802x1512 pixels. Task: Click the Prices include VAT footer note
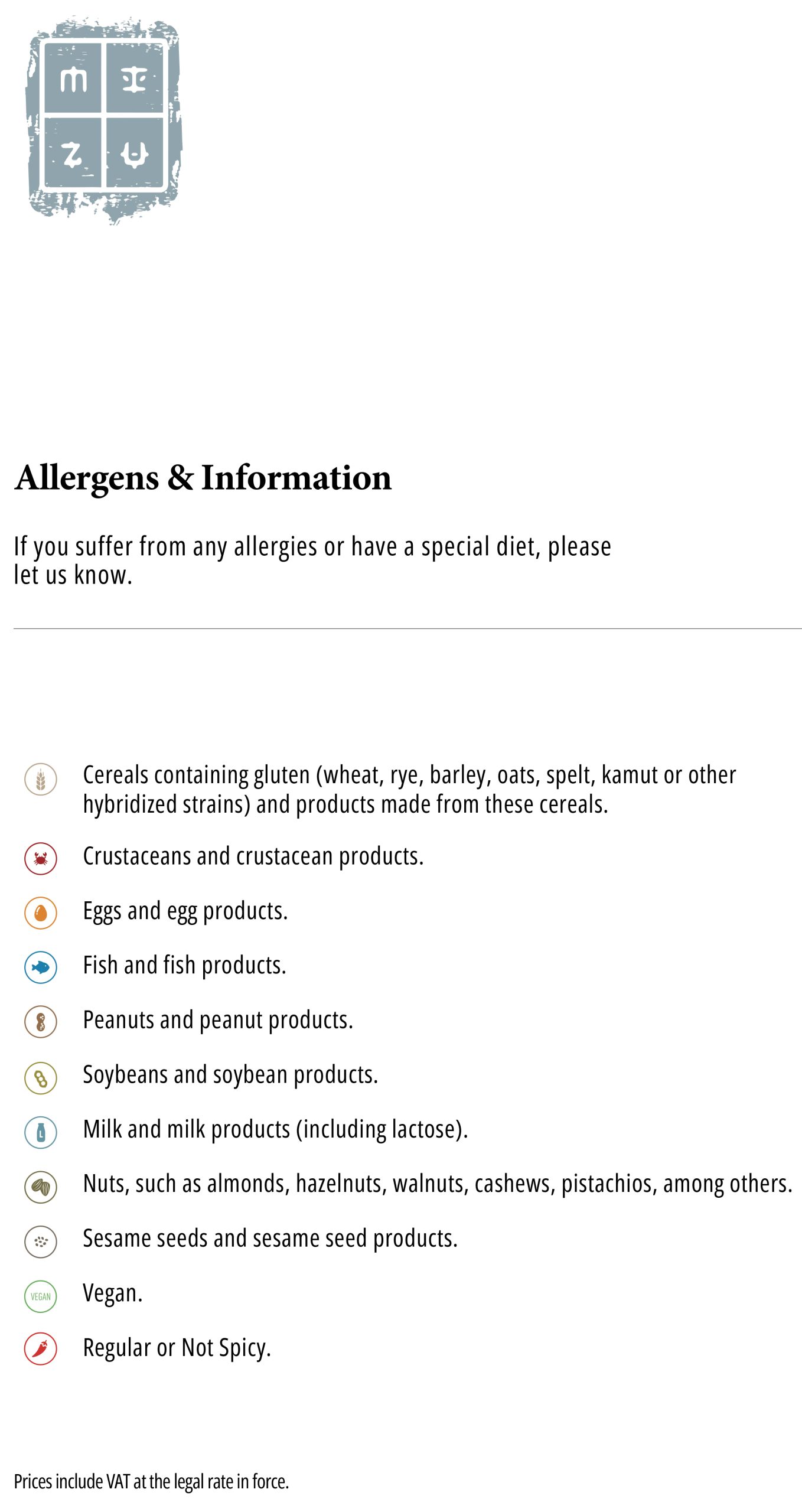(x=151, y=1481)
